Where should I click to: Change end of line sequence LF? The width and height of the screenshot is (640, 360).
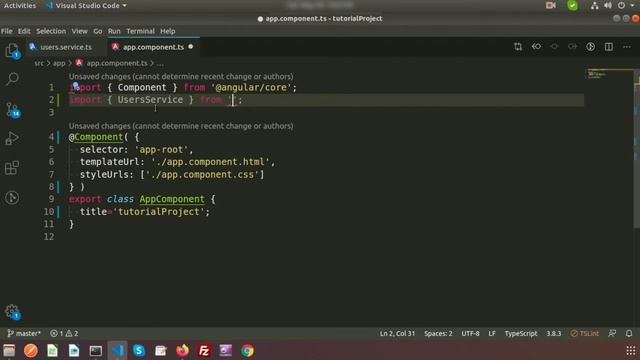(492, 333)
